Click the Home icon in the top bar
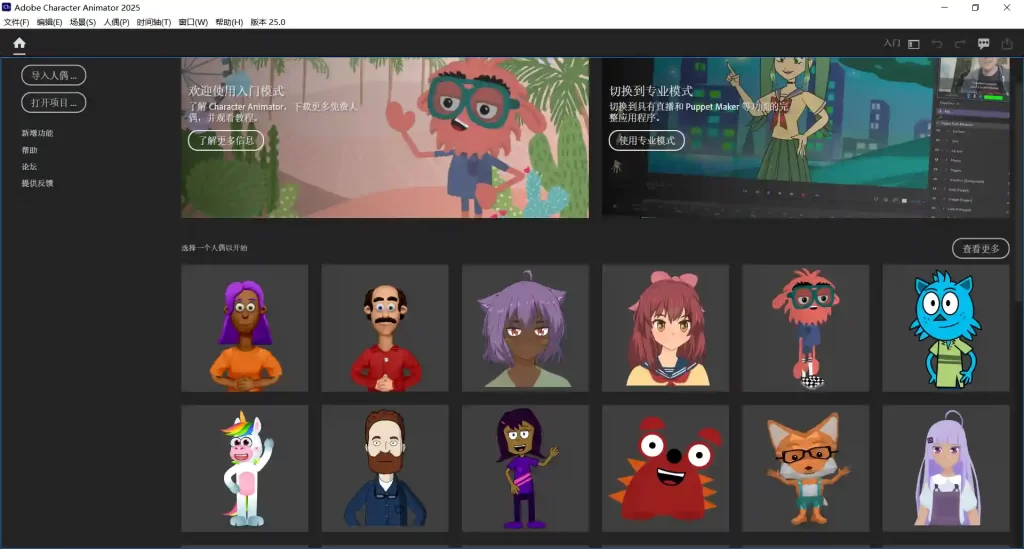The width and height of the screenshot is (1024, 549). click(19, 43)
